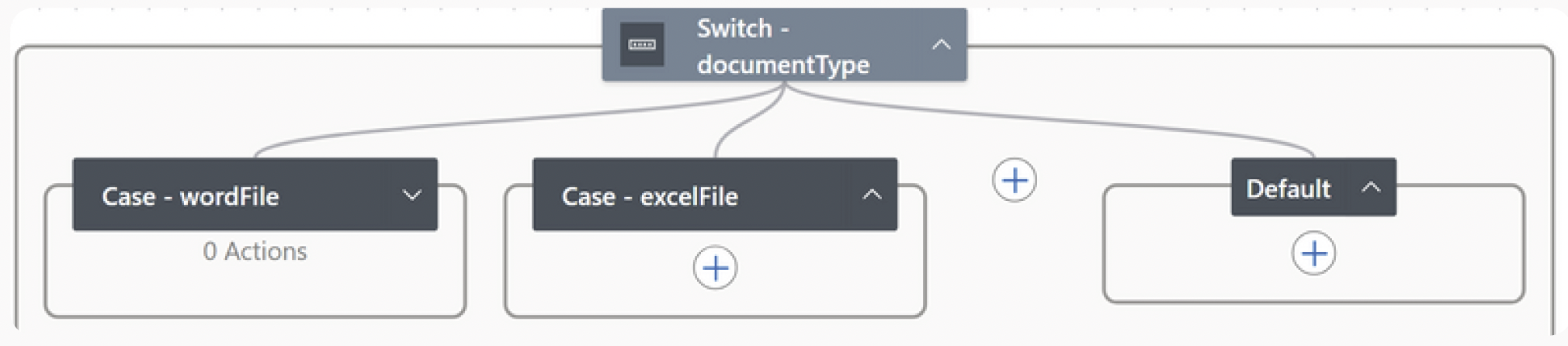Add an action inside excelFile case
The width and height of the screenshot is (1568, 346).
(715, 268)
